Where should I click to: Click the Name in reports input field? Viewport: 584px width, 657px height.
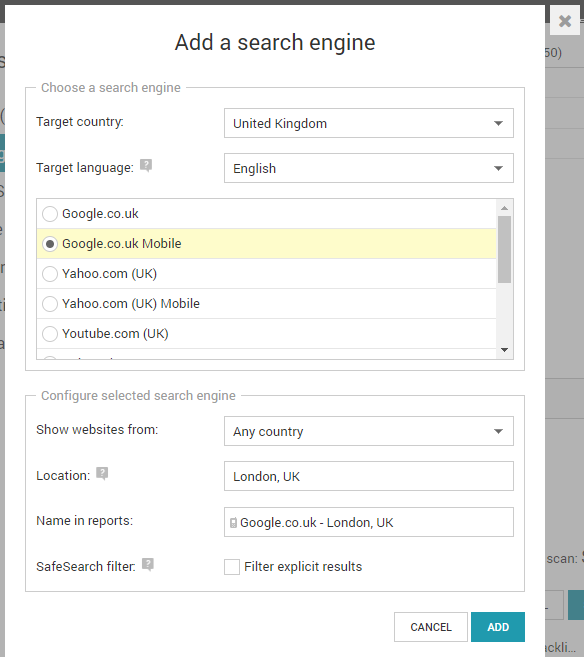click(x=369, y=522)
